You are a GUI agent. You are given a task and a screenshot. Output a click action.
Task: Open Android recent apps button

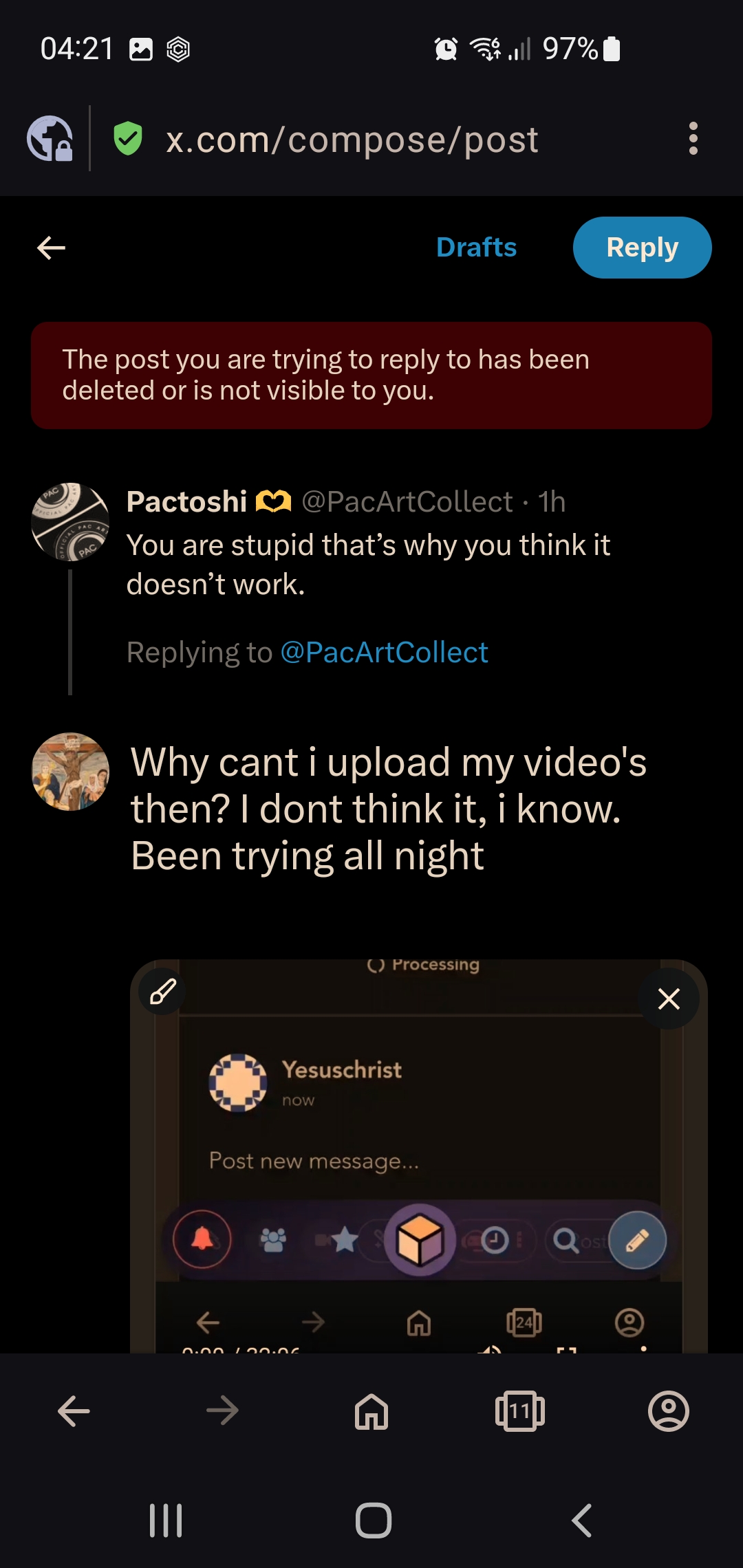tap(166, 1520)
